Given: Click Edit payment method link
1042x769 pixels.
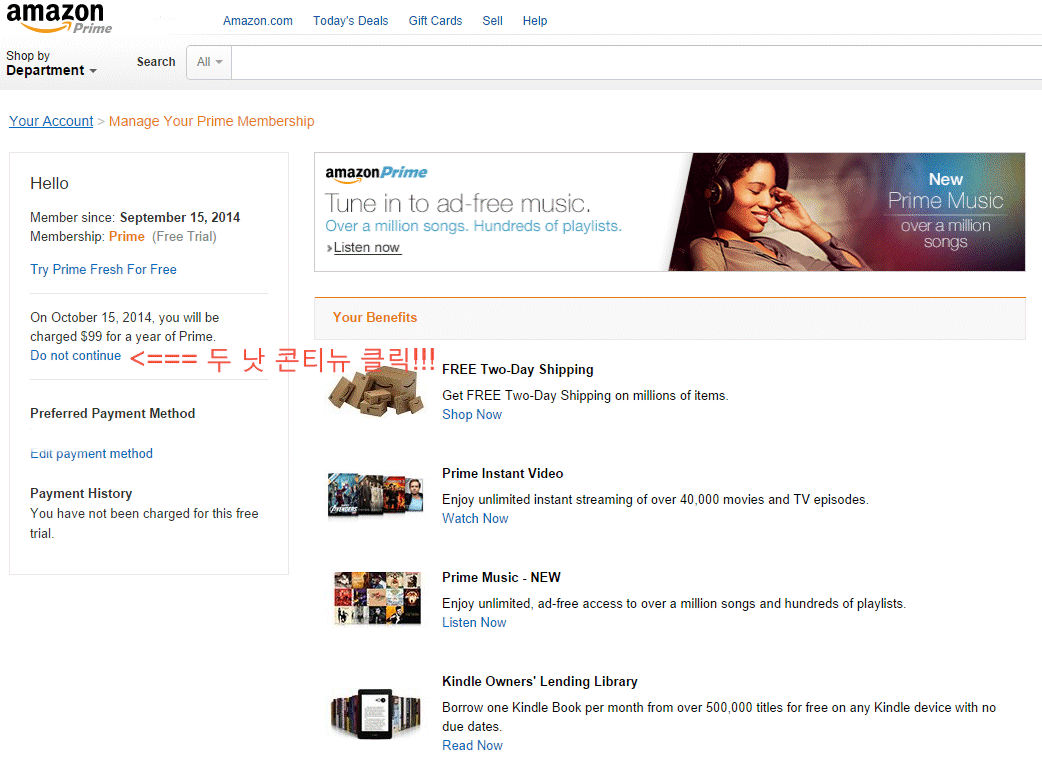Looking at the screenshot, I should [x=91, y=454].
